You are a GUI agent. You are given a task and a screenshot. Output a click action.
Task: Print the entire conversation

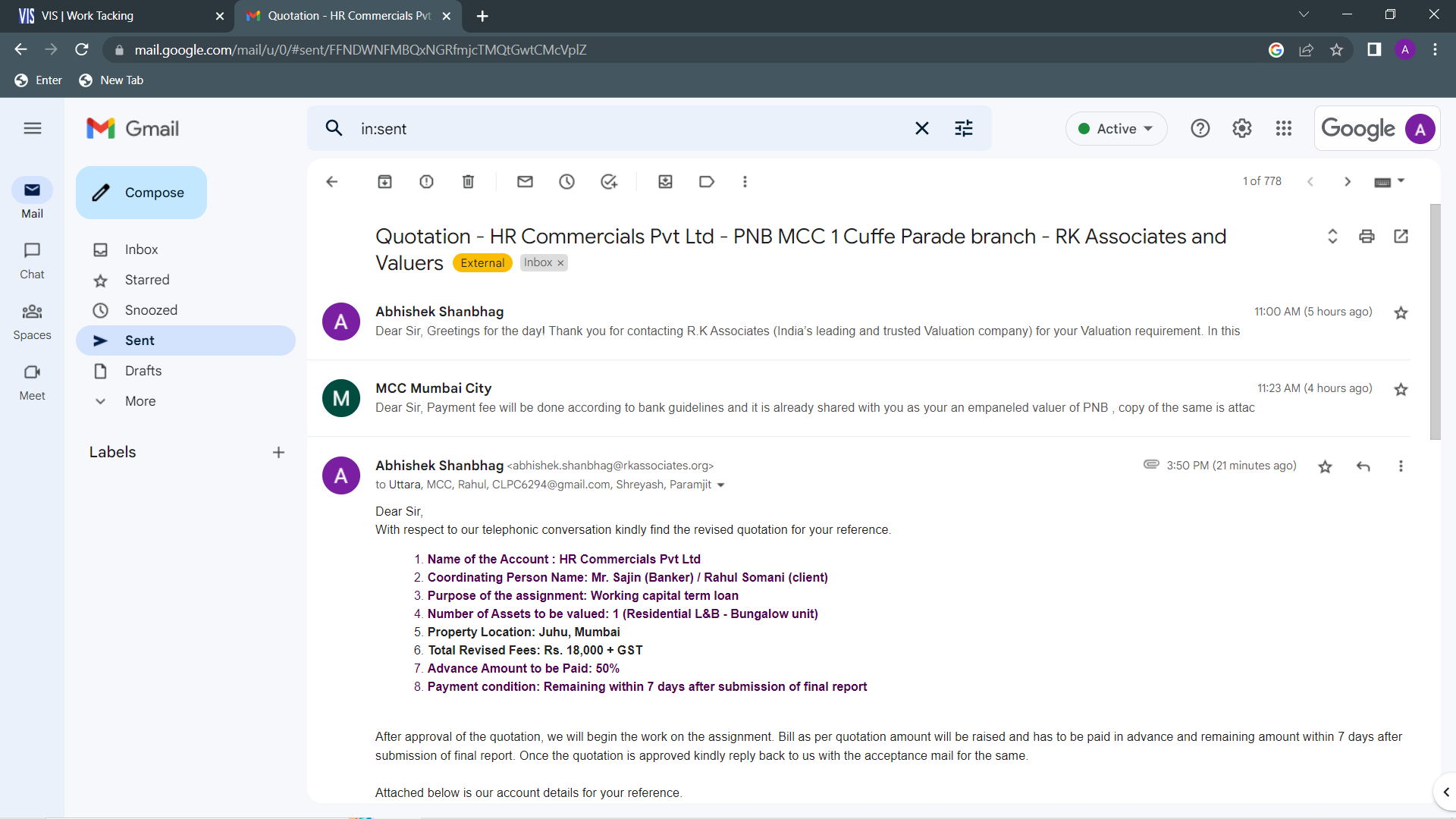point(1367,236)
